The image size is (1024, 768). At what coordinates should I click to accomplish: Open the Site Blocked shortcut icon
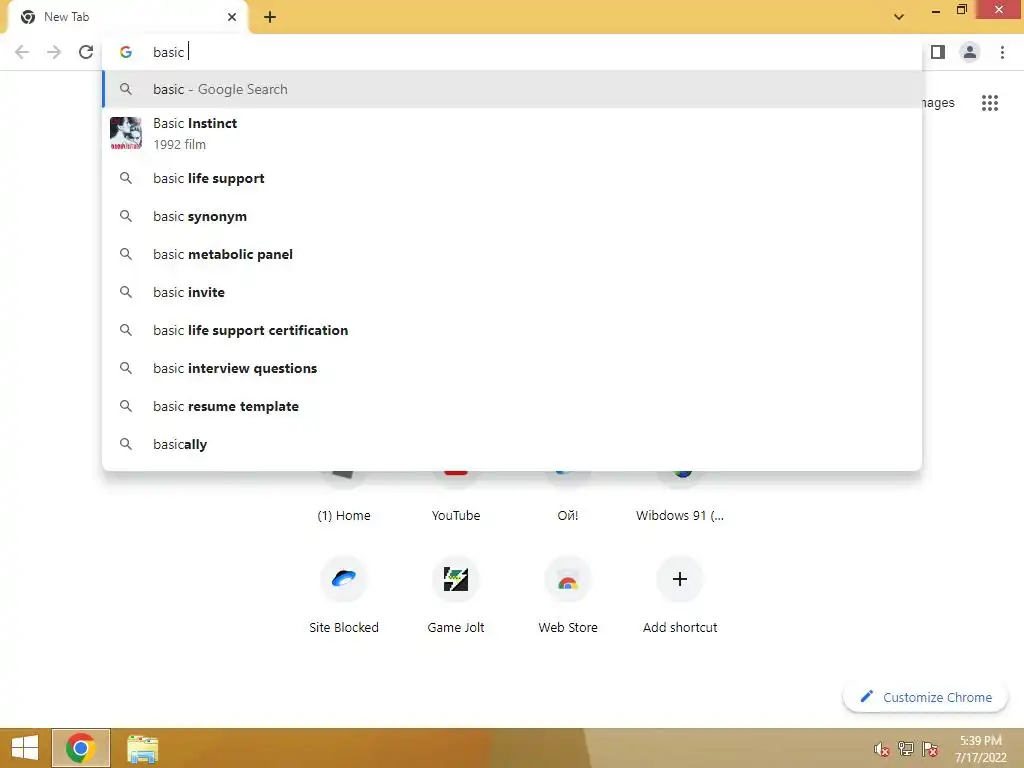pyautogui.click(x=344, y=579)
